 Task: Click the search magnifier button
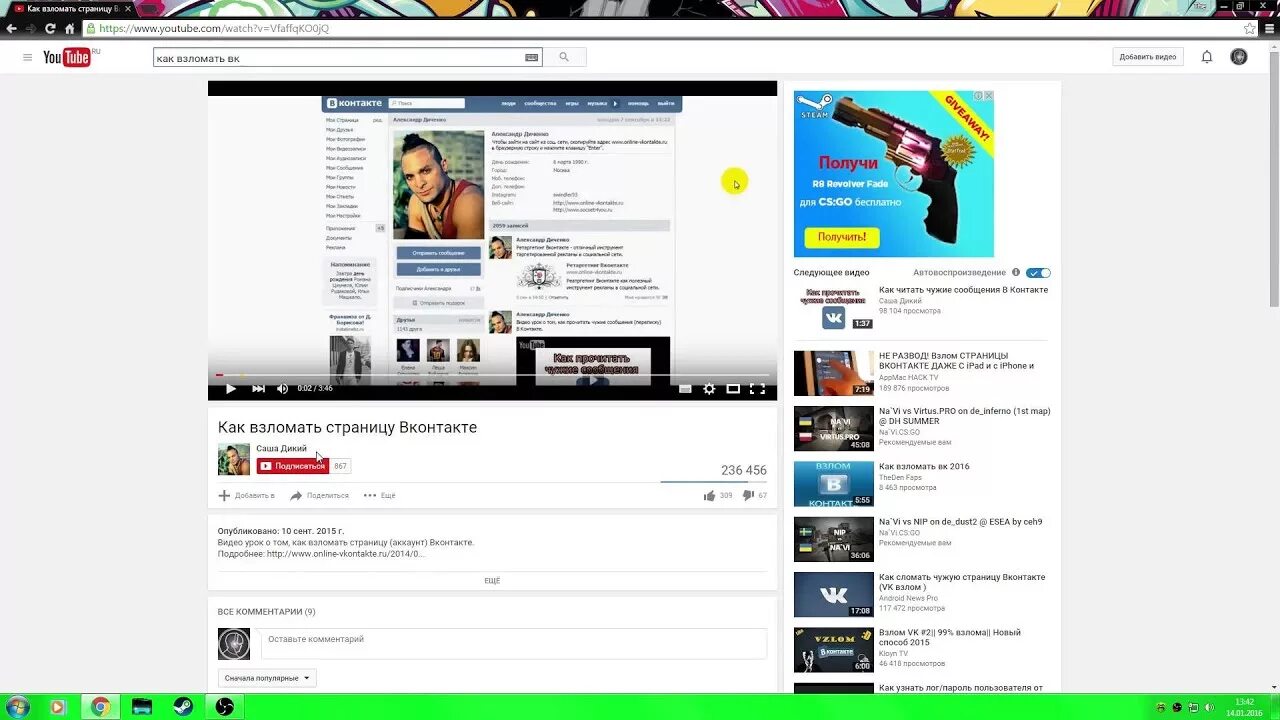pos(564,57)
